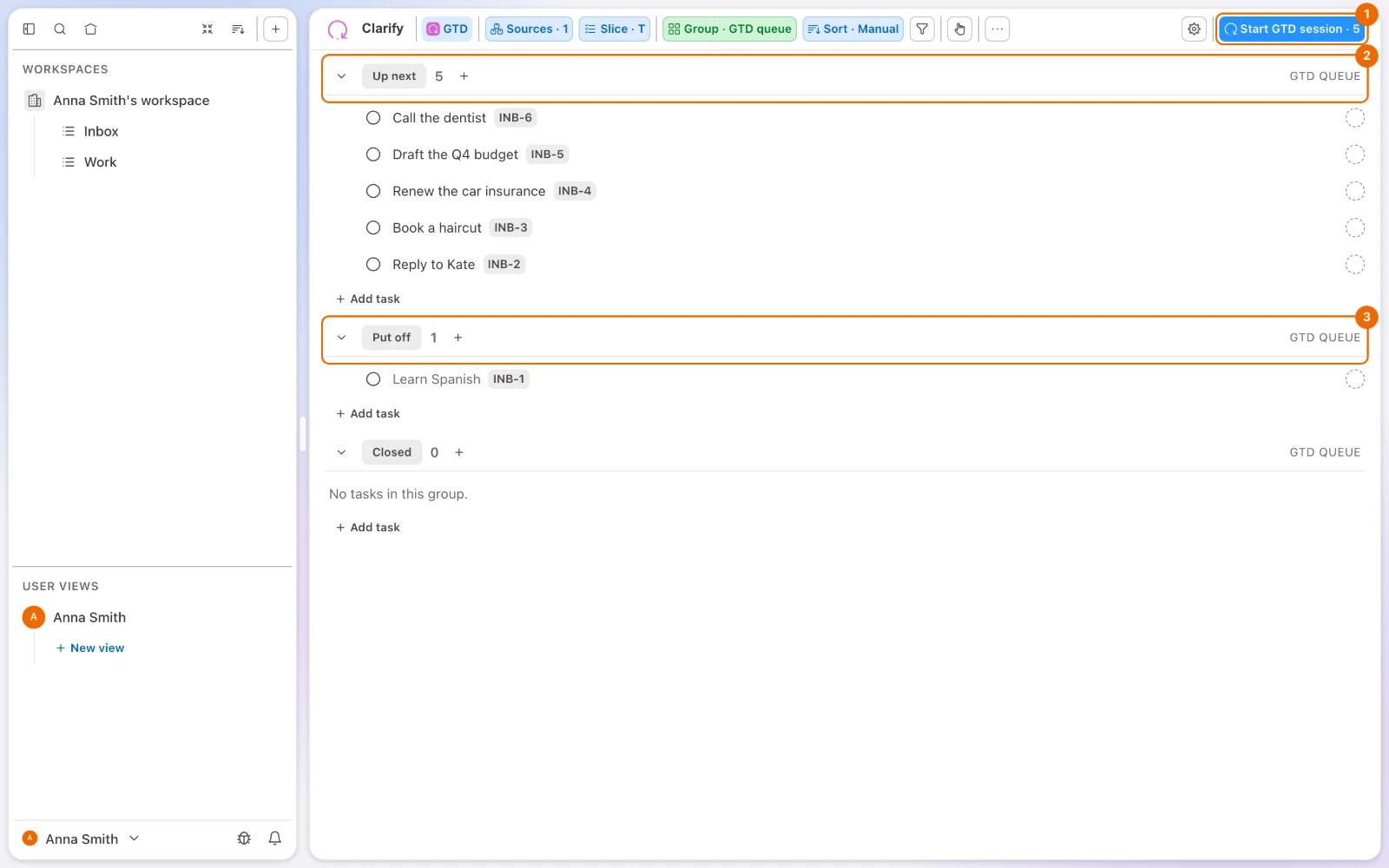The image size is (1389, 868).
Task: Complete the Book a haircut task
Action: pos(373,227)
